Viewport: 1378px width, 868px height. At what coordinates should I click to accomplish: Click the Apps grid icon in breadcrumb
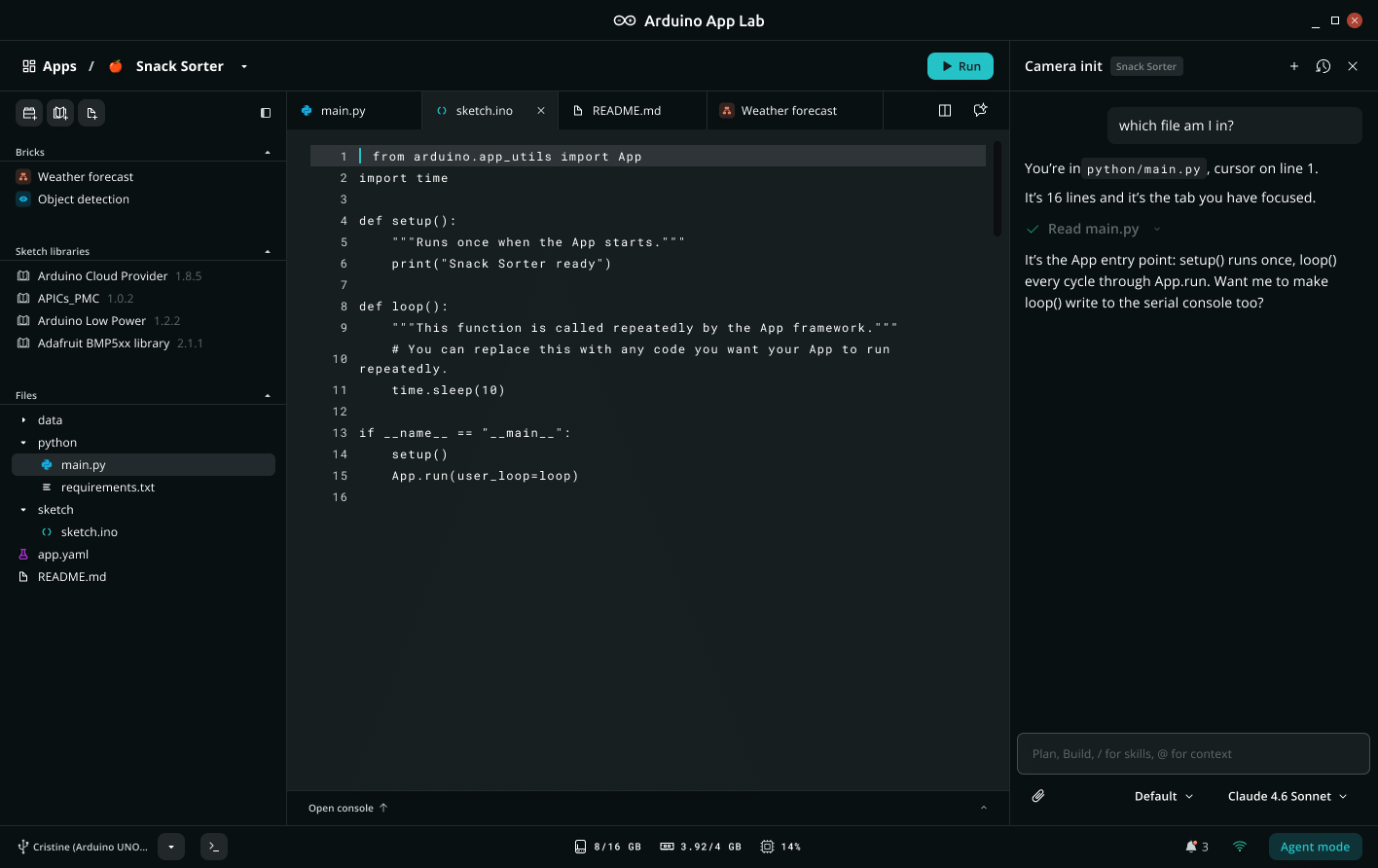tap(29, 66)
